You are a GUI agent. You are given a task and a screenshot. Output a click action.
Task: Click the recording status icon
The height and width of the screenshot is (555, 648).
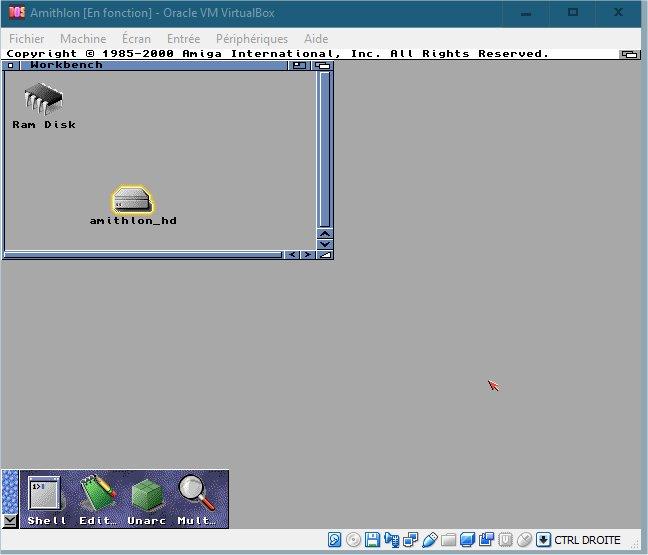(x=486, y=540)
